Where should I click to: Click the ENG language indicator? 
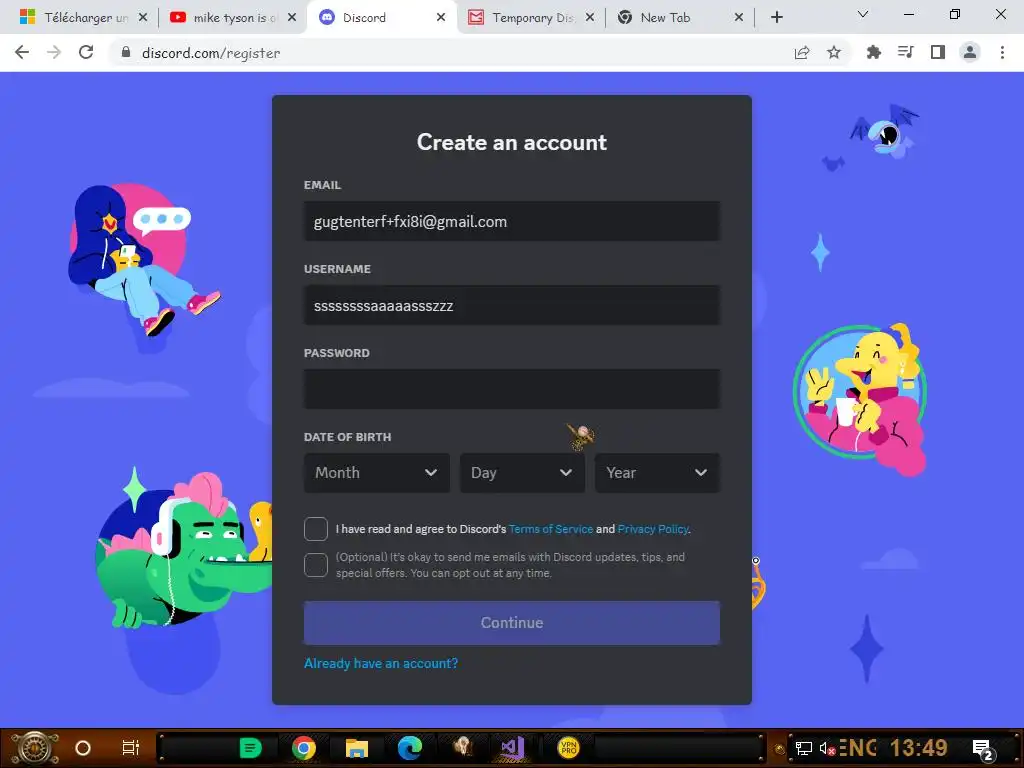point(858,747)
